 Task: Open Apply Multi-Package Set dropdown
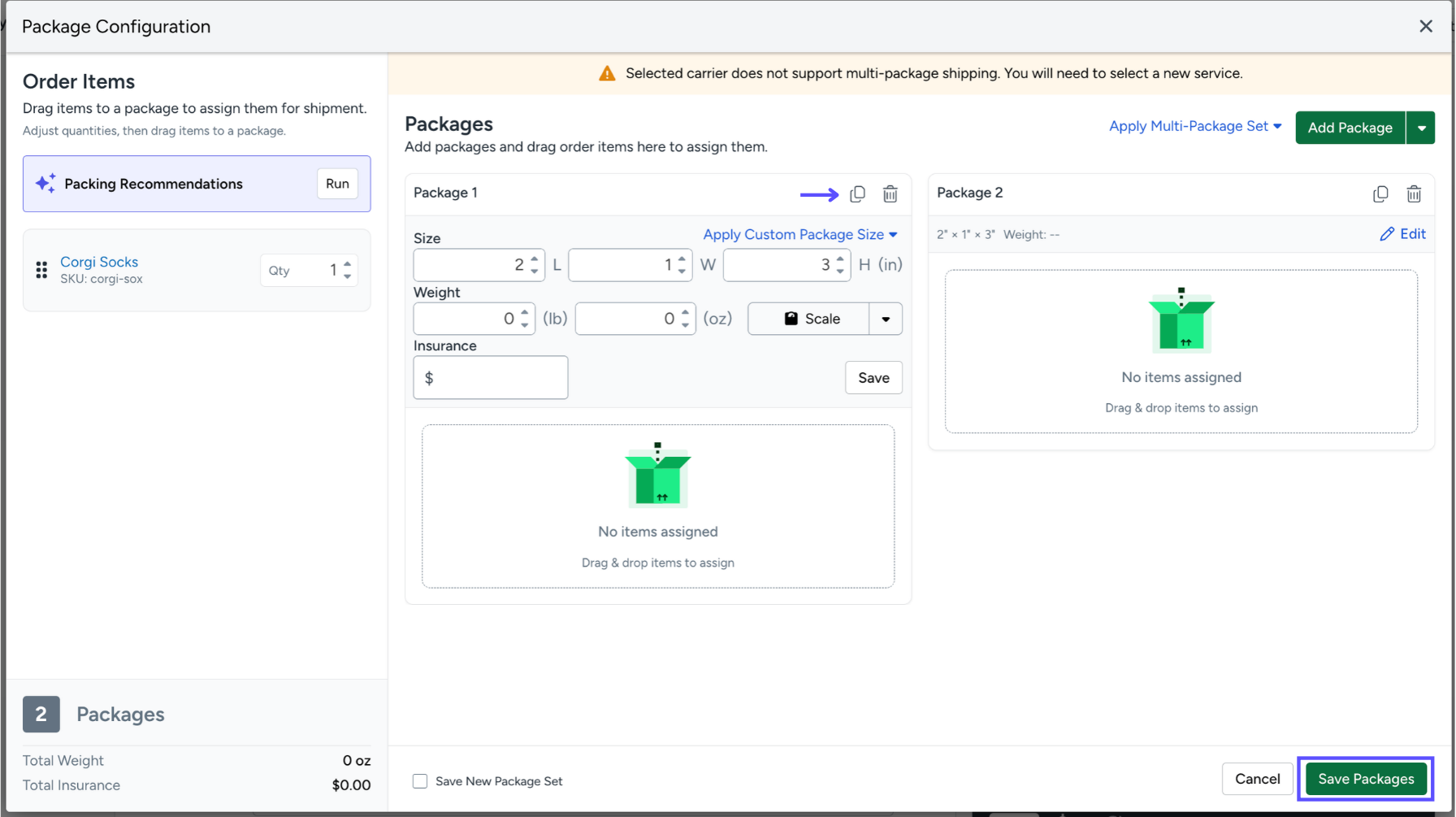point(1195,126)
